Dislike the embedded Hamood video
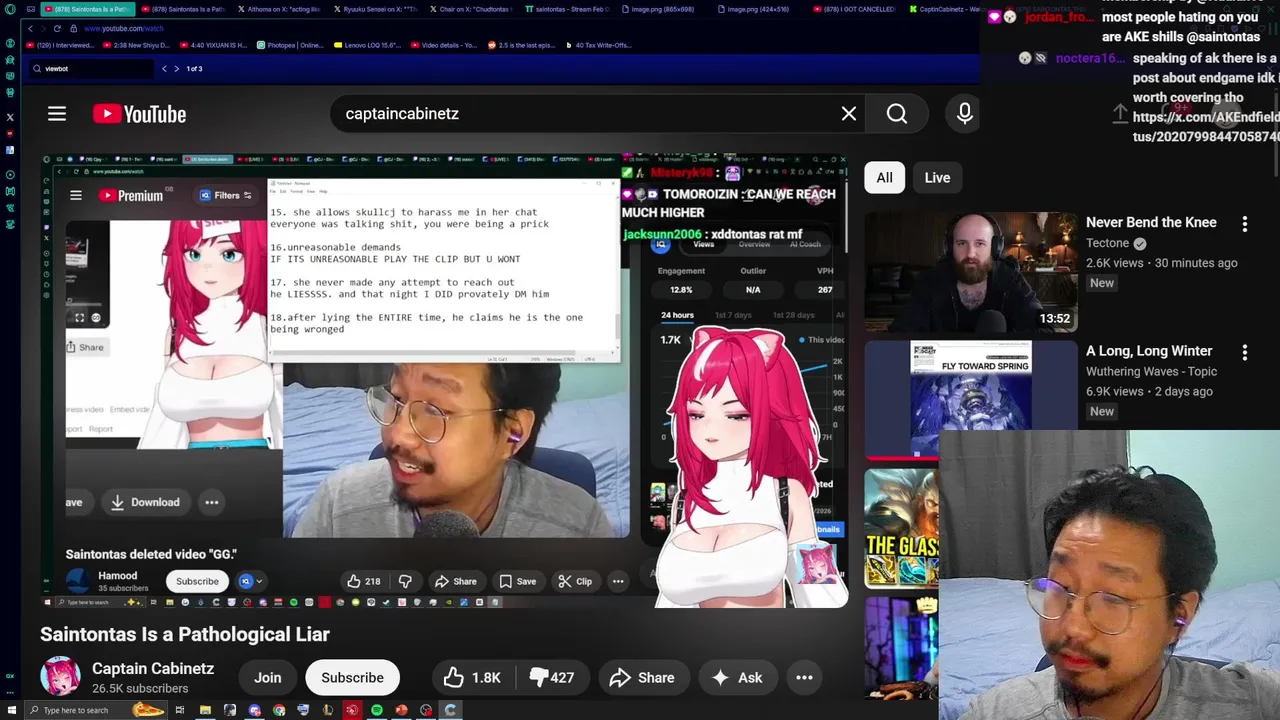 [x=405, y=581]
